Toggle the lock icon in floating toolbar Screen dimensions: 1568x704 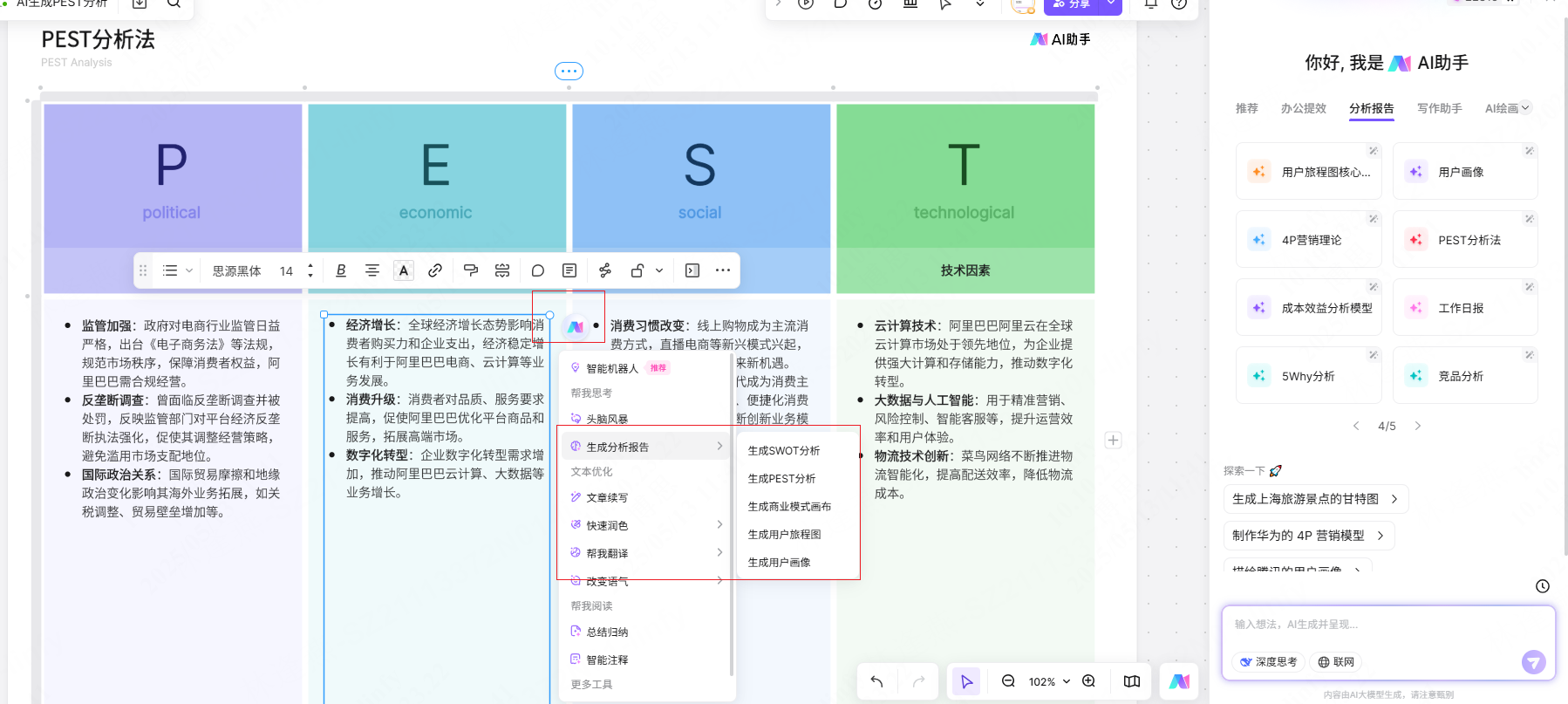(x=637, y=270)
